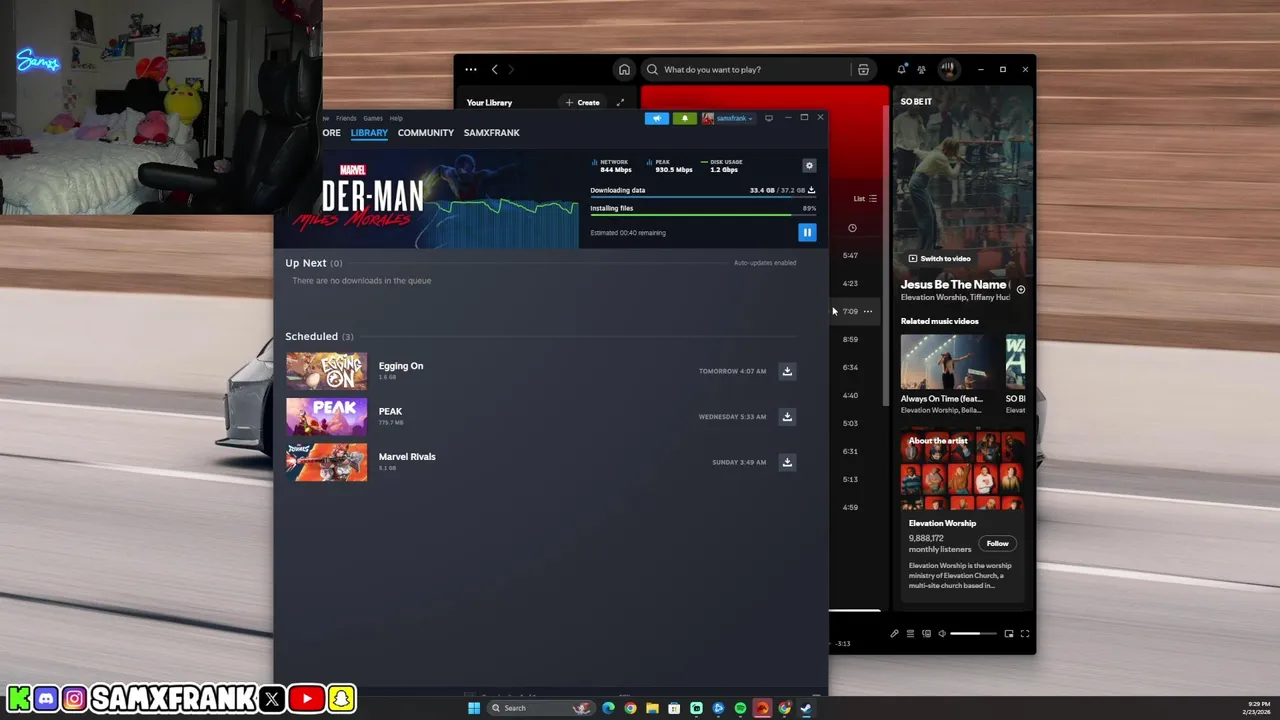Go back in Spotify navigation
The width and height of the screenshot is (1280, 720).
tap(494, 70)
